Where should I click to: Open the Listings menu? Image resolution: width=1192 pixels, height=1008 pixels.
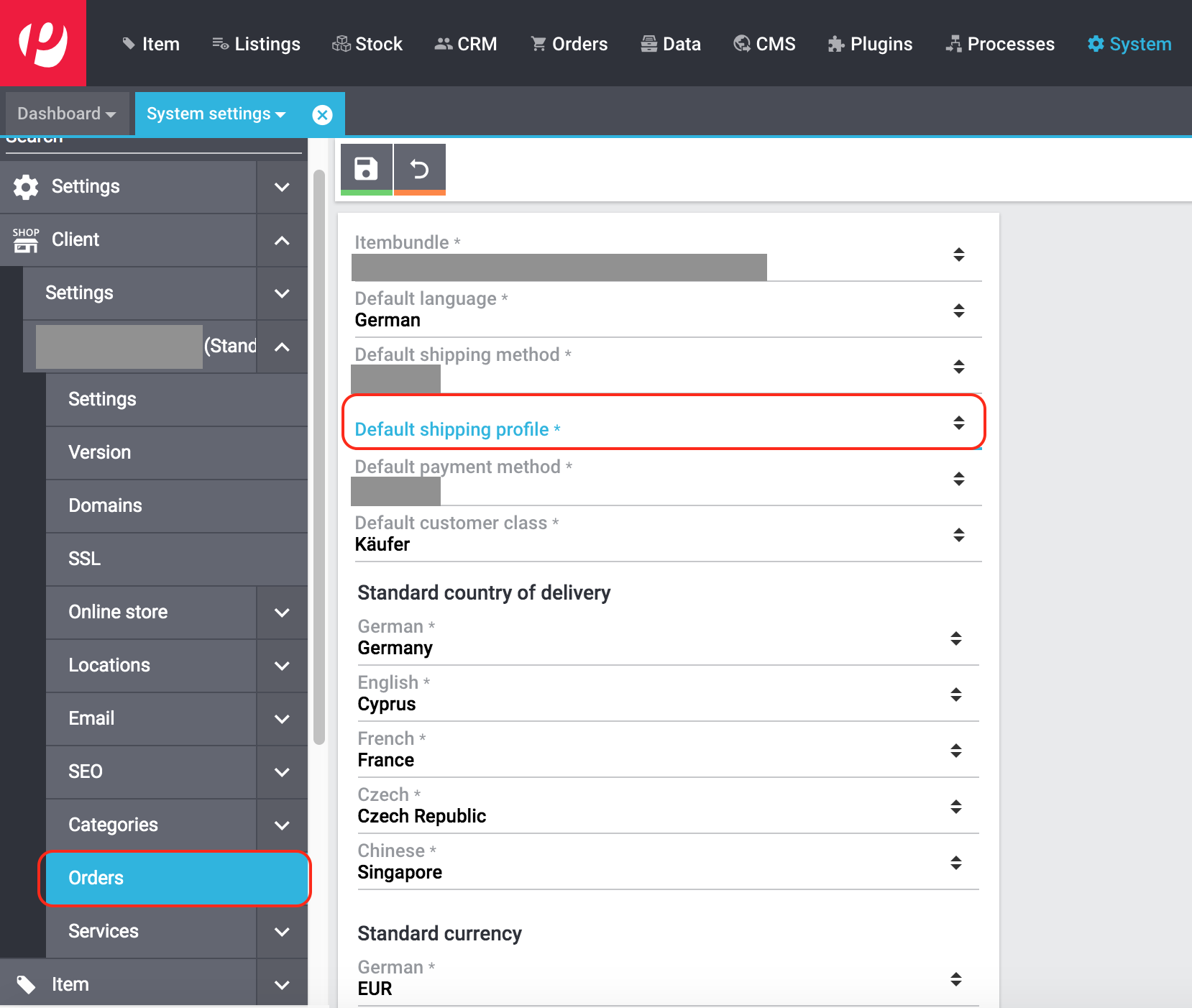click(x=257, y=44)
